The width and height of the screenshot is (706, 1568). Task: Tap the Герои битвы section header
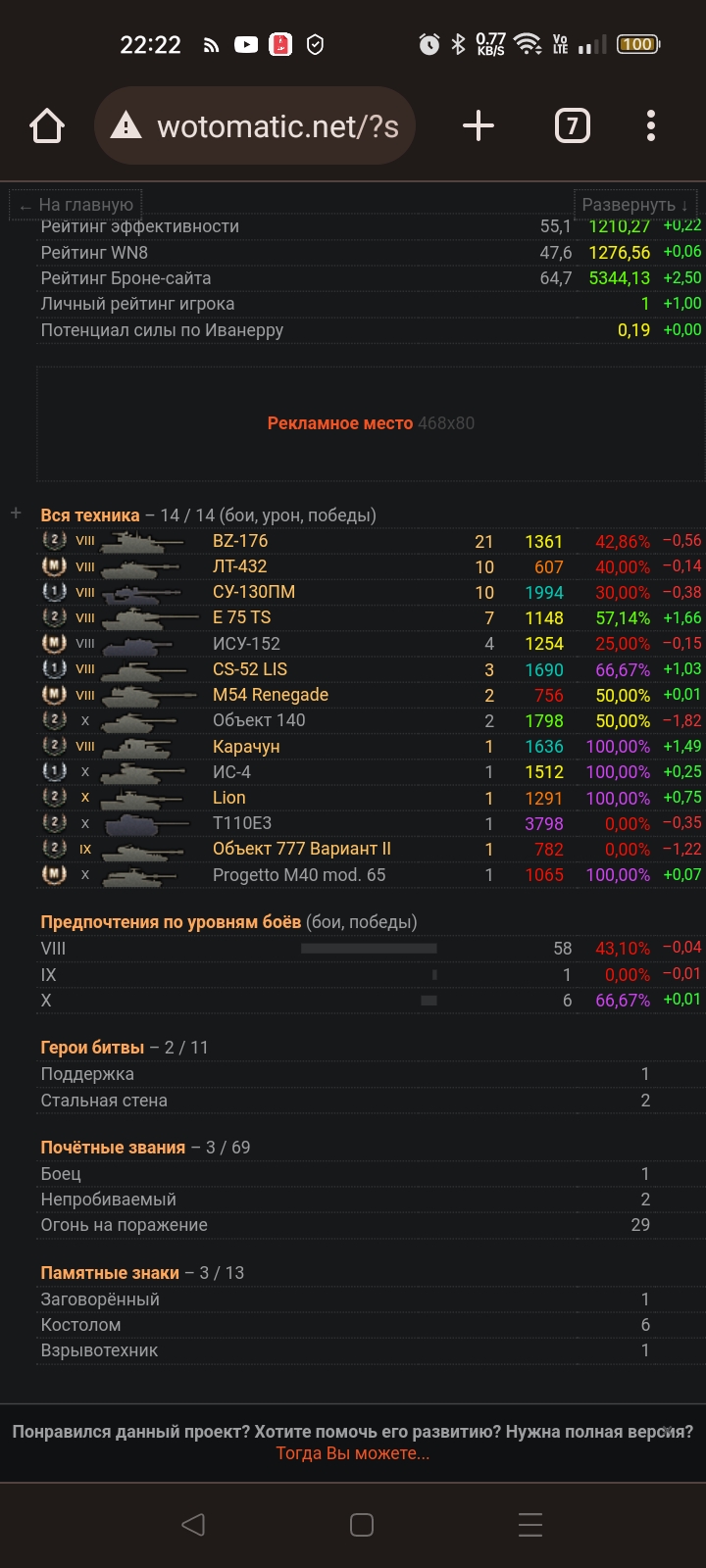[92, 1048]
